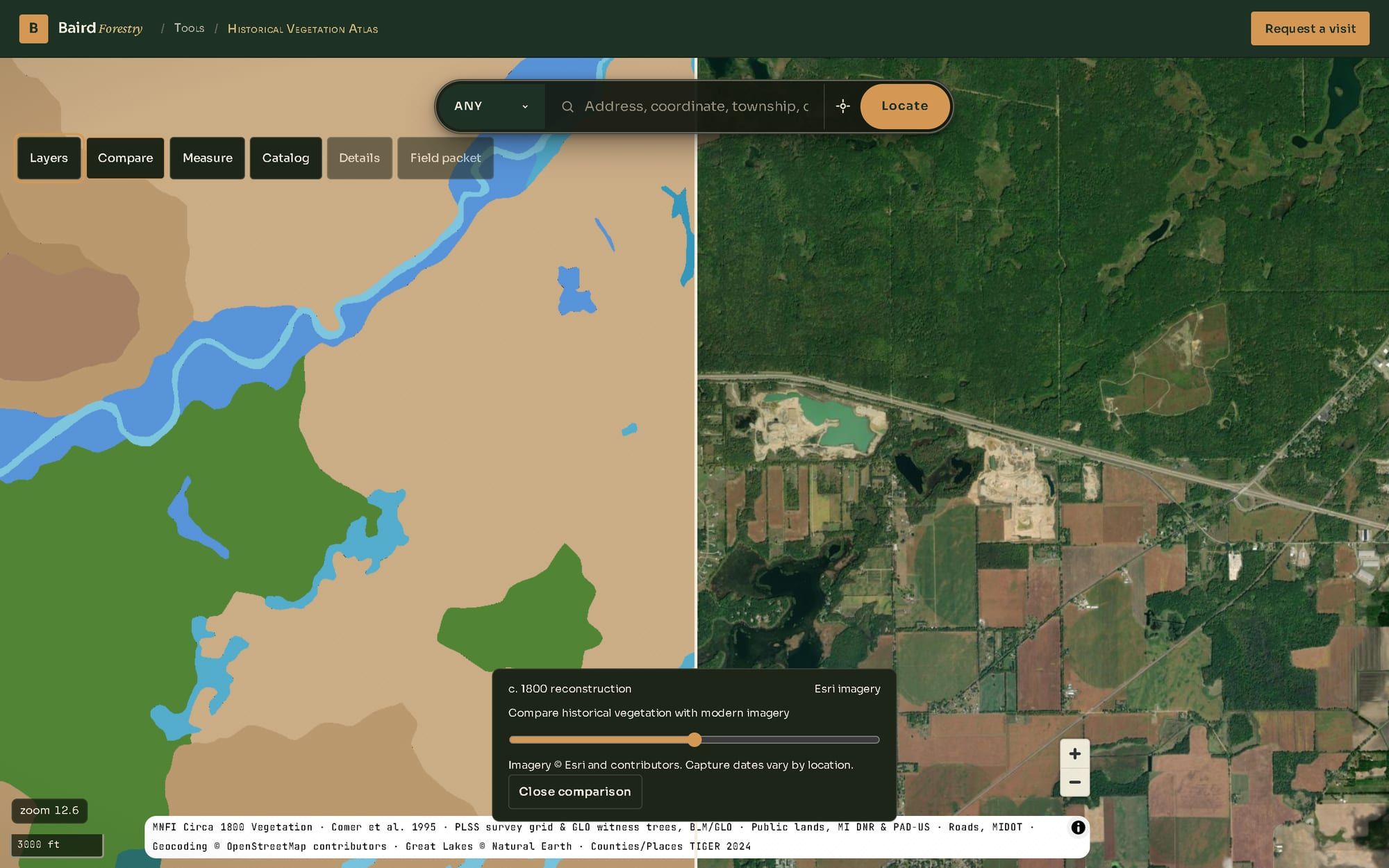Open the Layers panel
Viewport: 1389px width, 868px height.
(x=49, y=158)
